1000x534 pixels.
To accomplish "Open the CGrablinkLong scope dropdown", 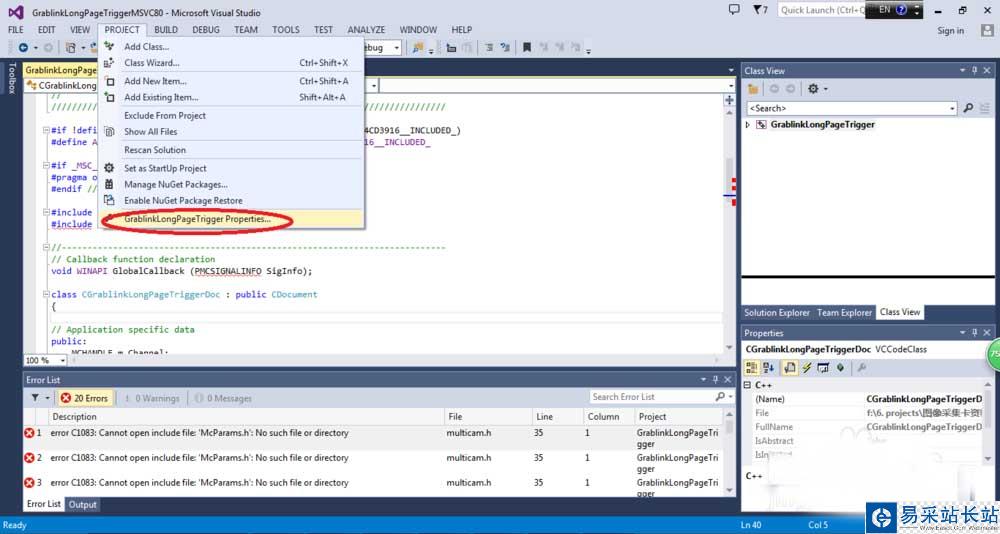I will click(62, 85).
